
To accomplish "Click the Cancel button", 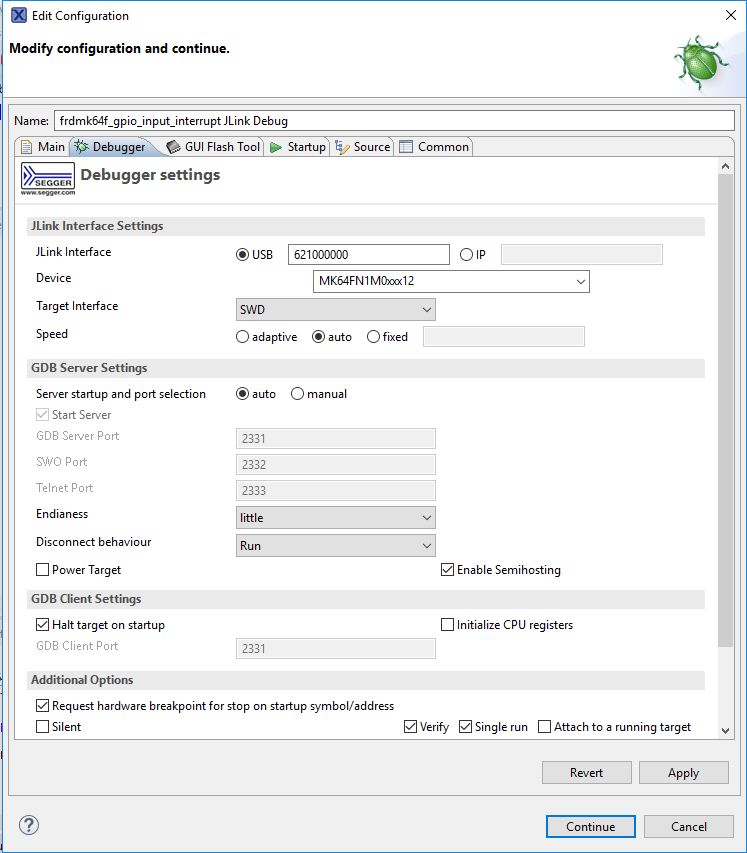I will 689,826.
